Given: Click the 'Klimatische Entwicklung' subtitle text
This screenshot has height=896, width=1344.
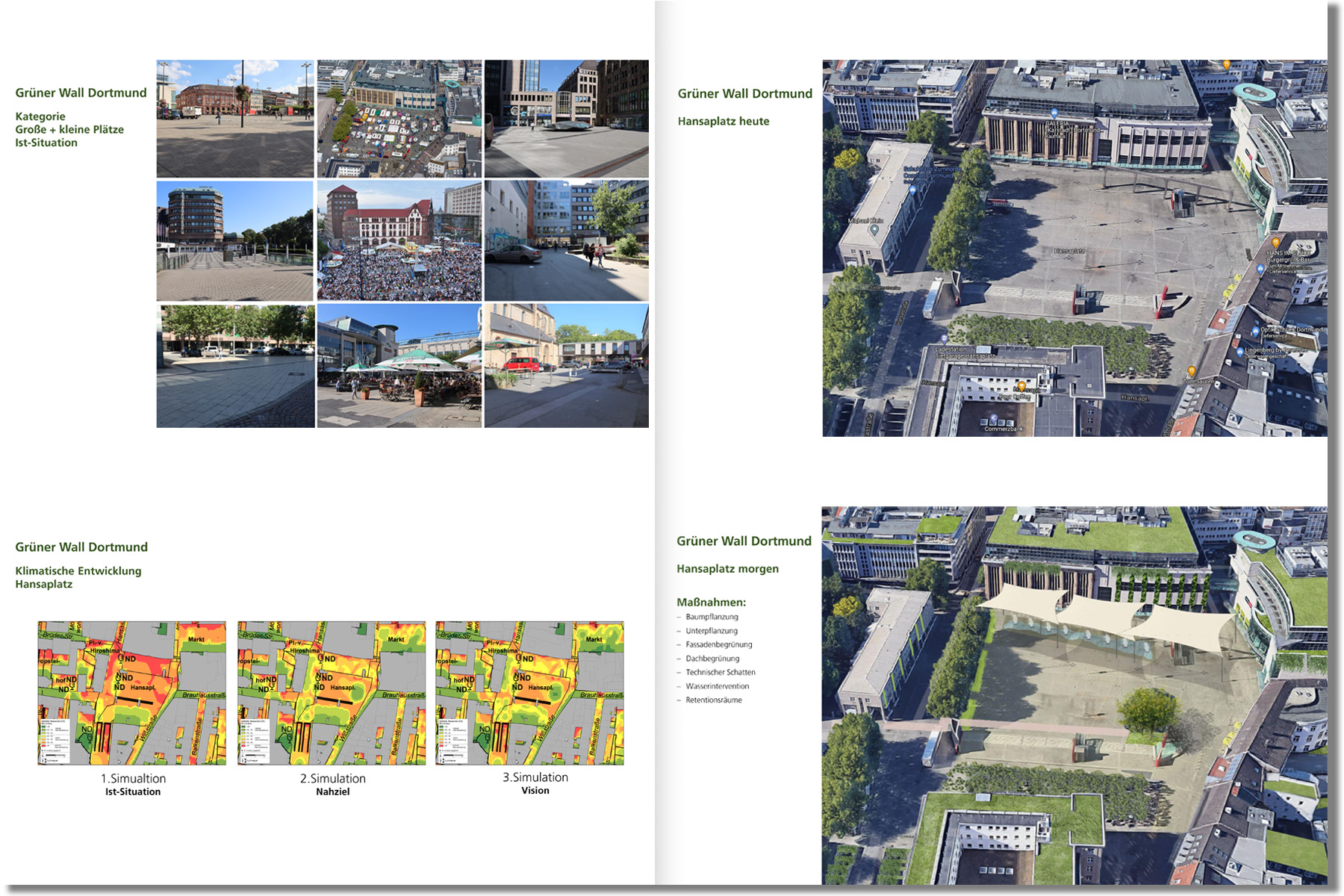Looking at the screenshot, I should pyautogui.click(x=78, y=570).
